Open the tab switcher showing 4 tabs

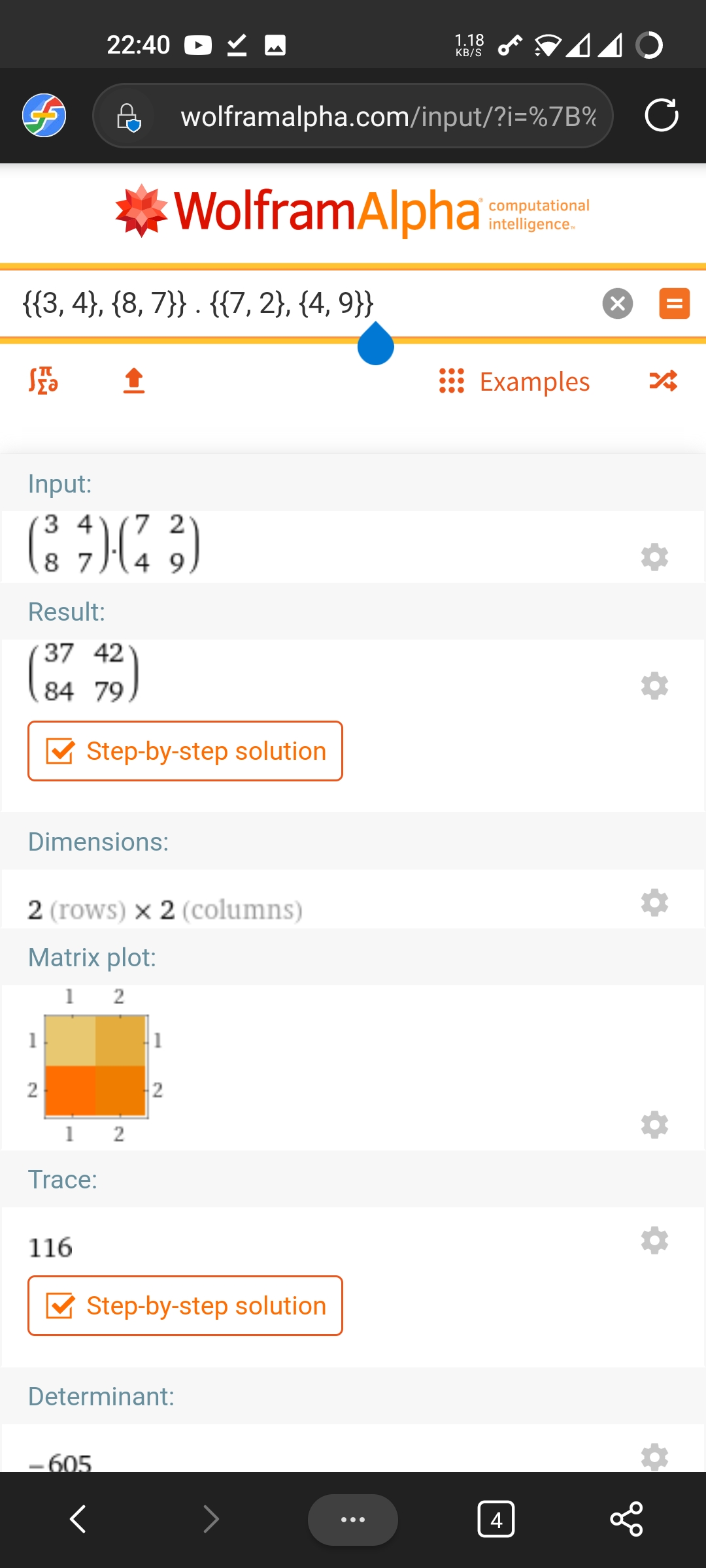(496, 1519)
